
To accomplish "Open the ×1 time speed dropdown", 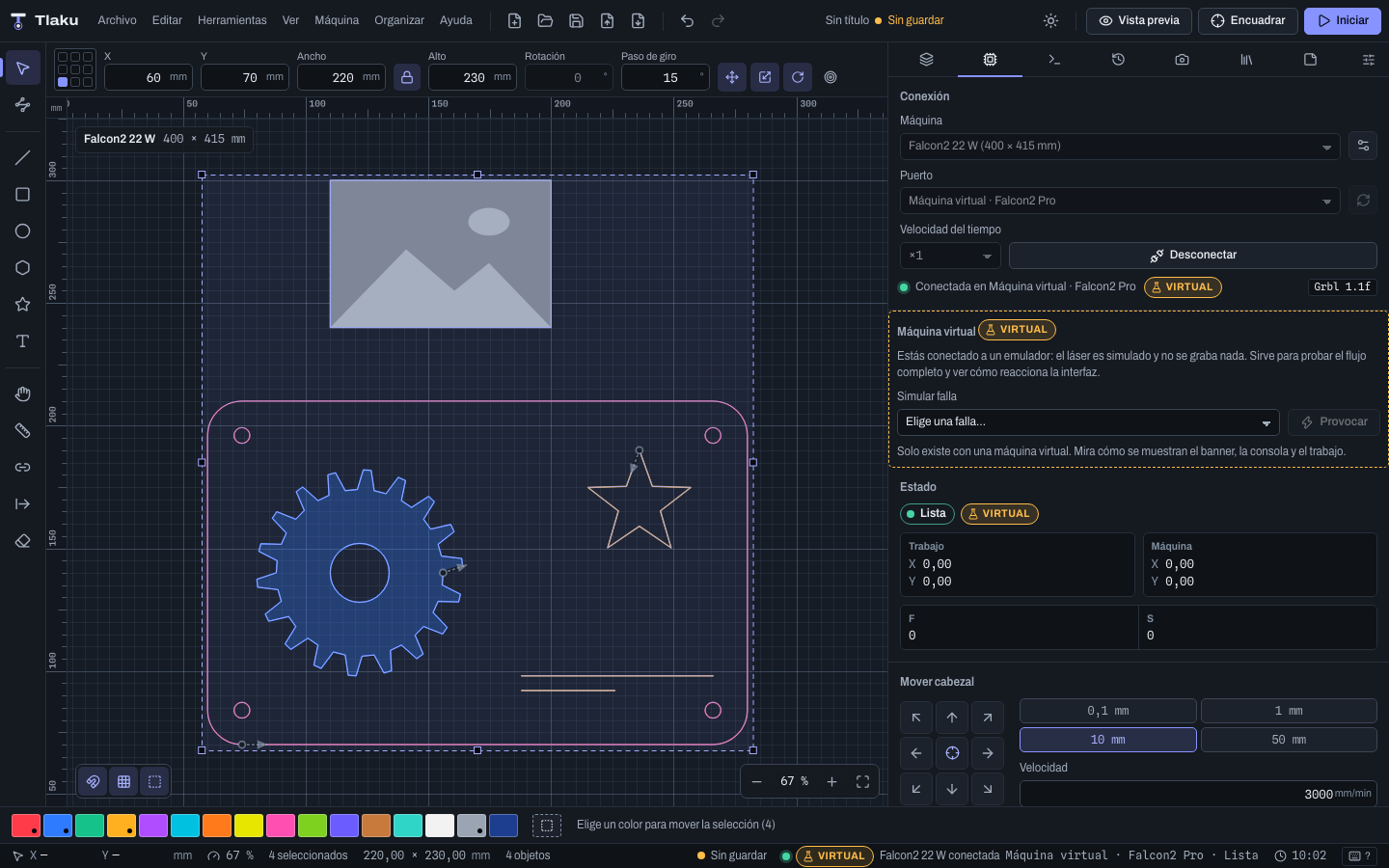I will pyautogui.click(x=951, y=256).
